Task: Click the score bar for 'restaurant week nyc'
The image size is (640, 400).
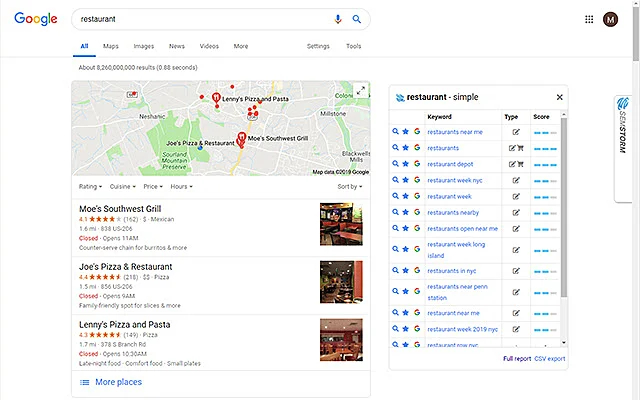Action: 545,181
